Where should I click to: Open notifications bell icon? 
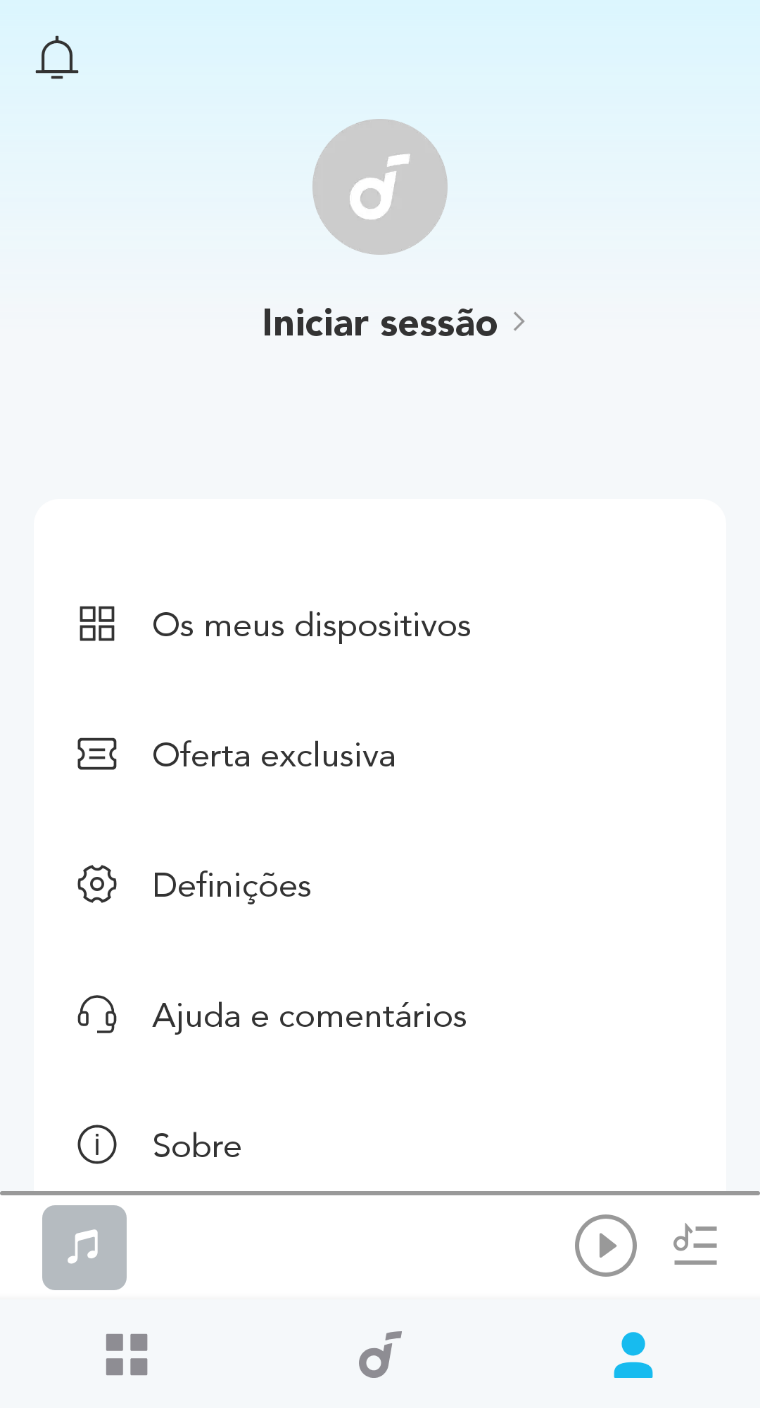(x=57, y=58)
